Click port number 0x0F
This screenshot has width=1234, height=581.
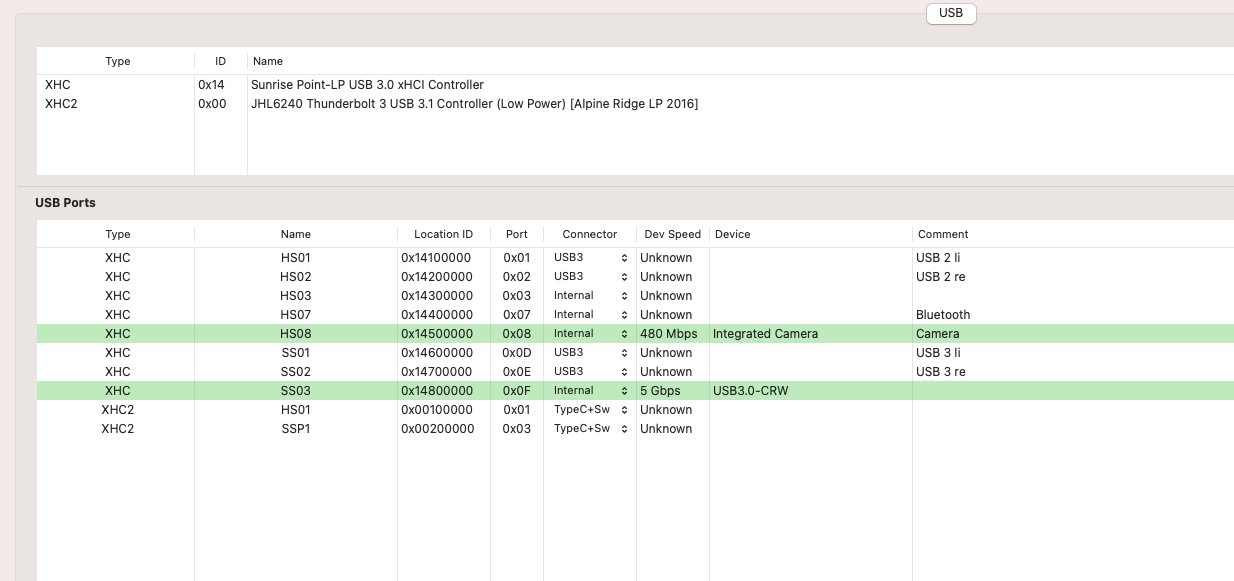[x=517, y=391]
